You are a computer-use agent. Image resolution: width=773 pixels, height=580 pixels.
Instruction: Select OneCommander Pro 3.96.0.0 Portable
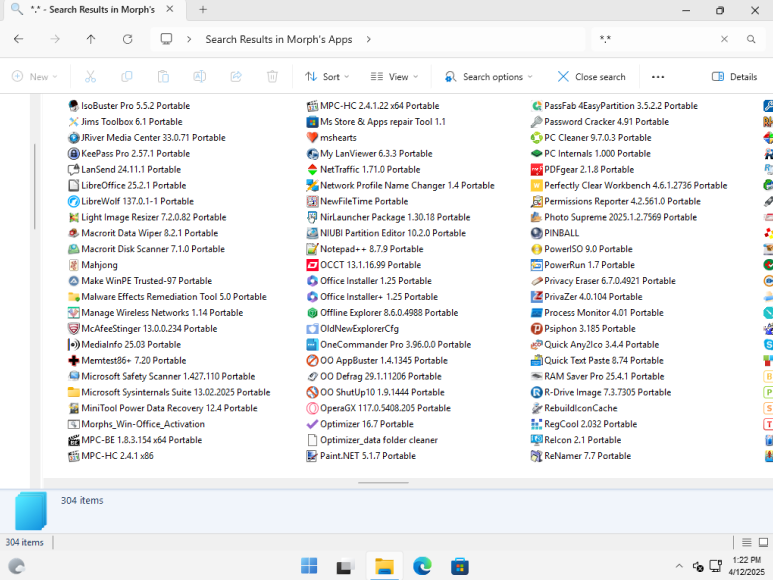(388, 344)
